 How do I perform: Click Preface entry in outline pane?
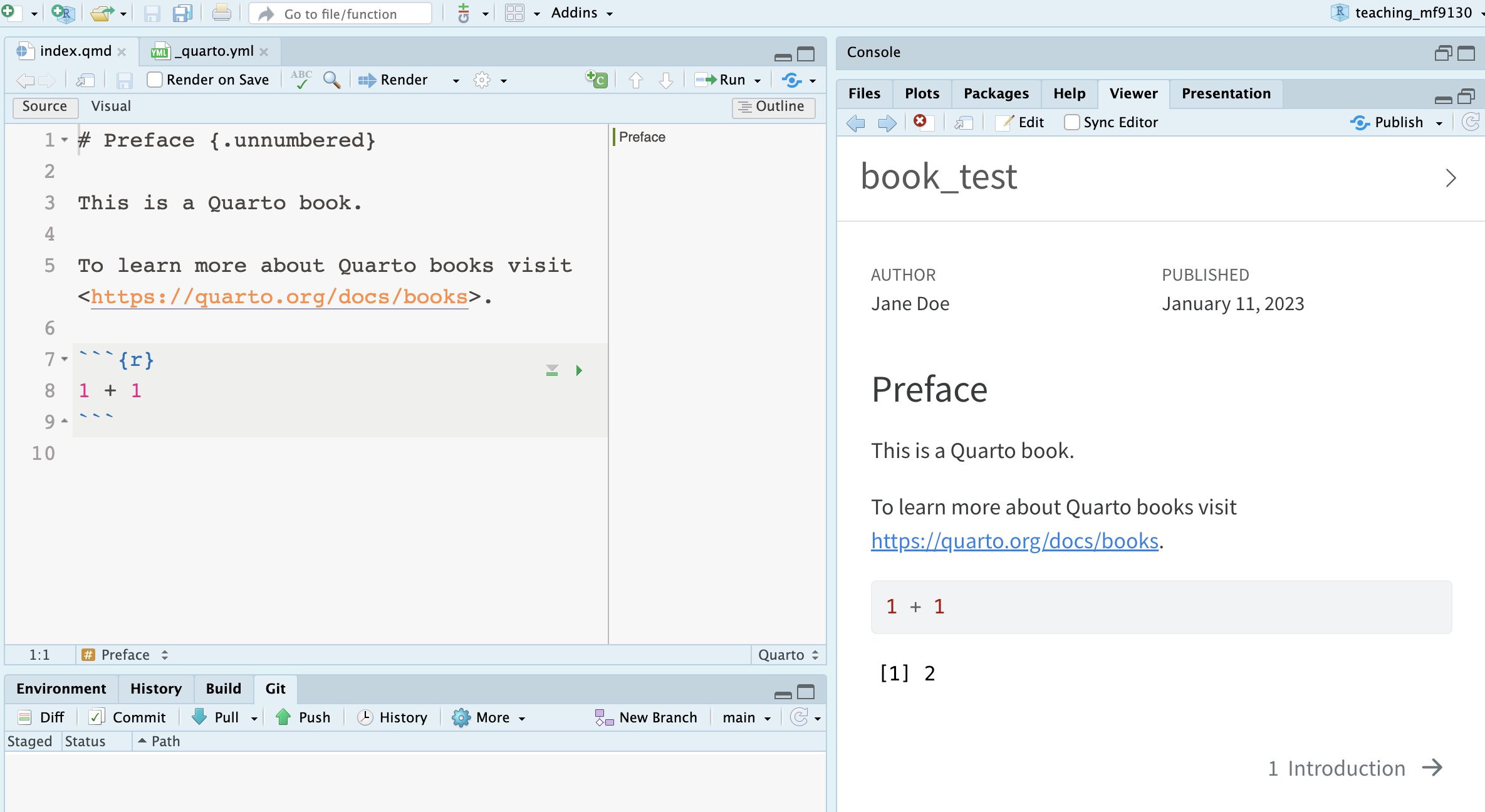point(642,137)
